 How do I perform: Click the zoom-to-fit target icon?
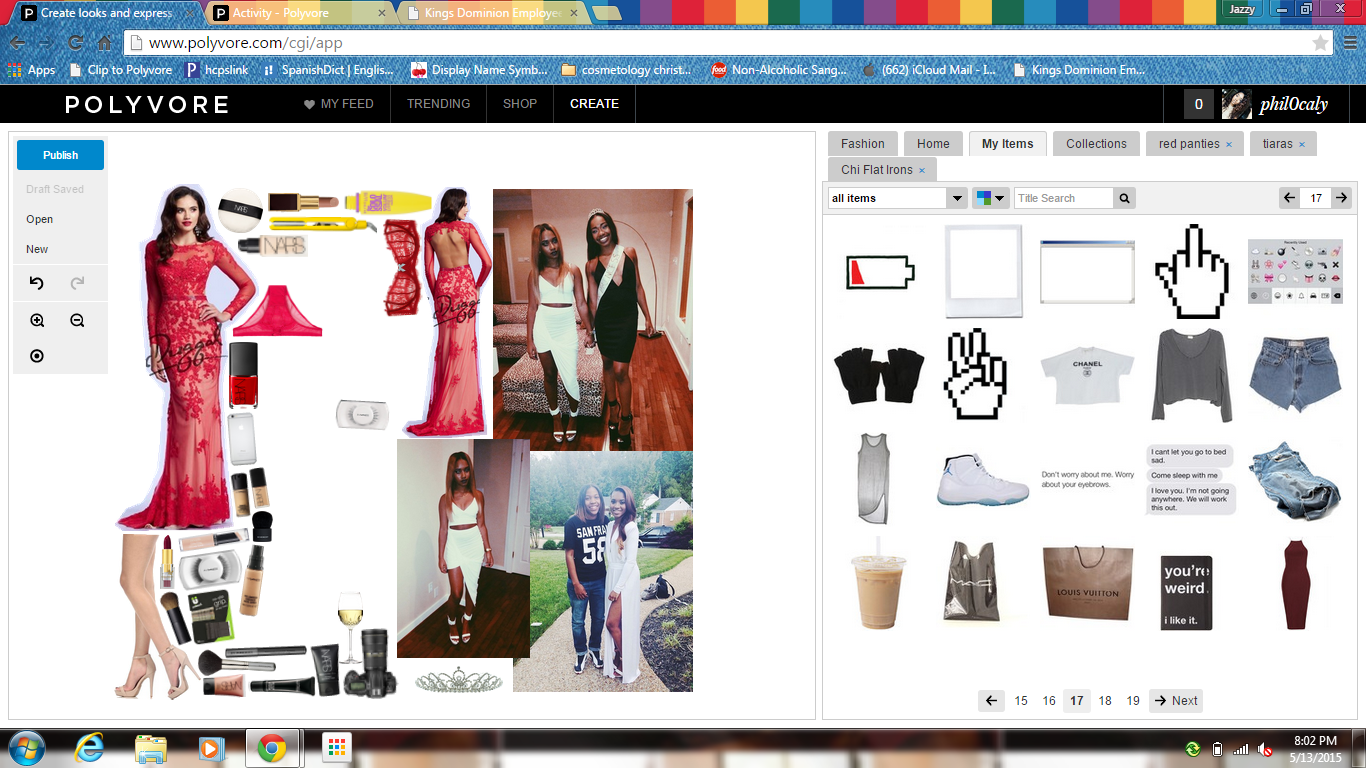(x=37, y=356)
